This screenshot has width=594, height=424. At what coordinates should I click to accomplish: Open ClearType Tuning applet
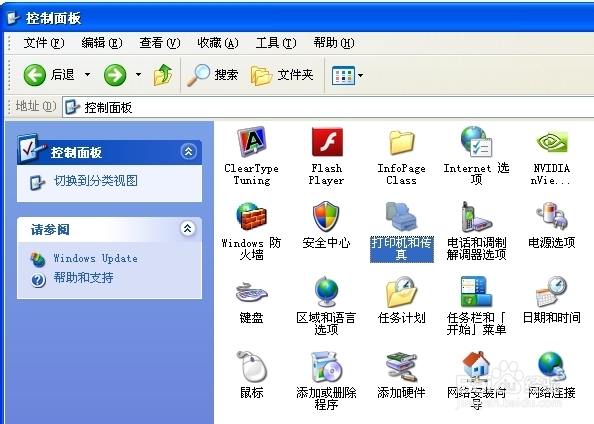coord(252,142)
